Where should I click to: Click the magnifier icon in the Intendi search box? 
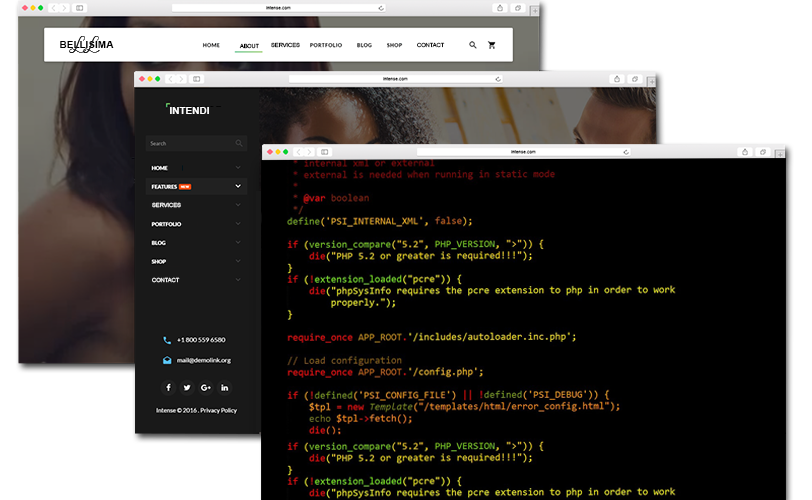click(239, 143)
